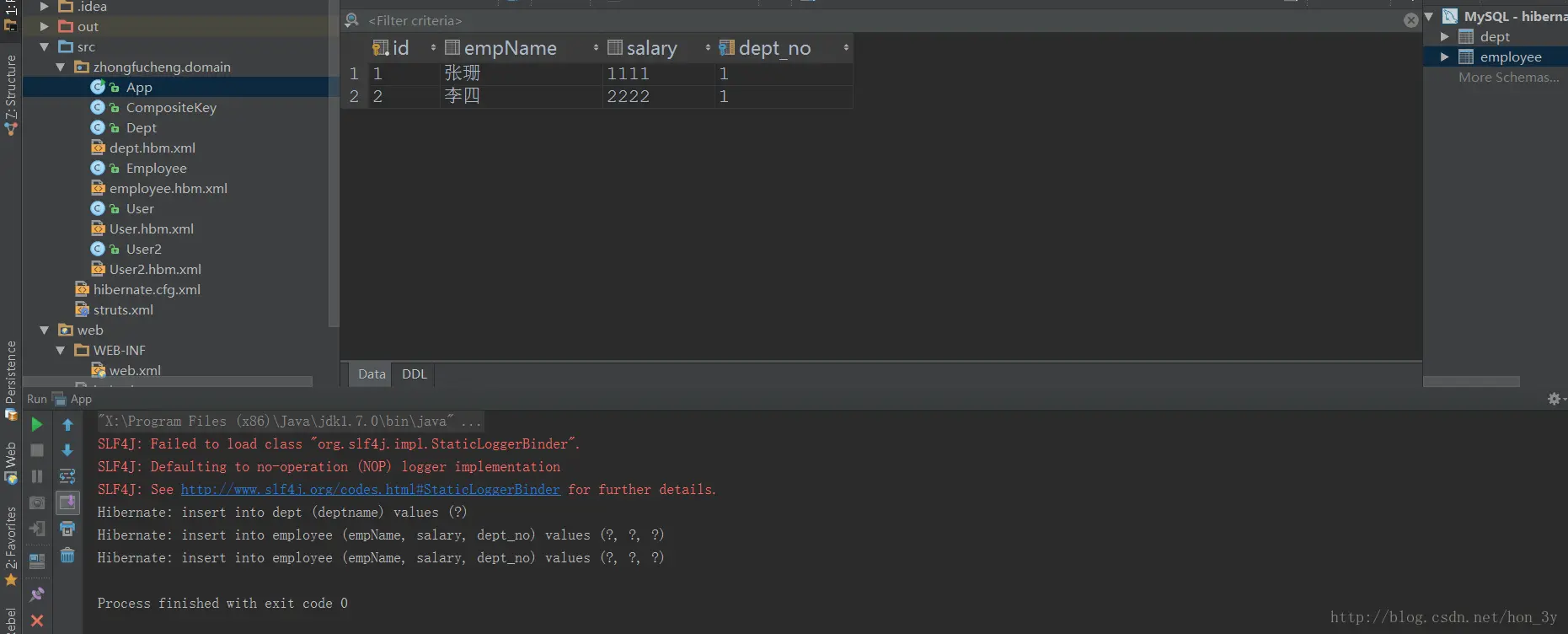Switch to the DDL tab
The image size is (1568, 634).
[x=415, y=374]
